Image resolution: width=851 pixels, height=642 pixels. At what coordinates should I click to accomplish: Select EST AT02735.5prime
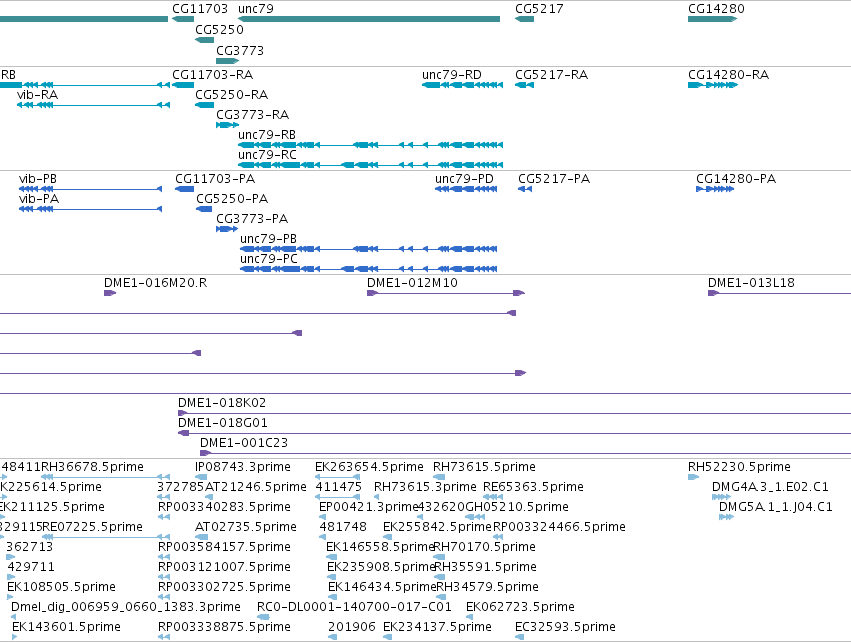201,537
